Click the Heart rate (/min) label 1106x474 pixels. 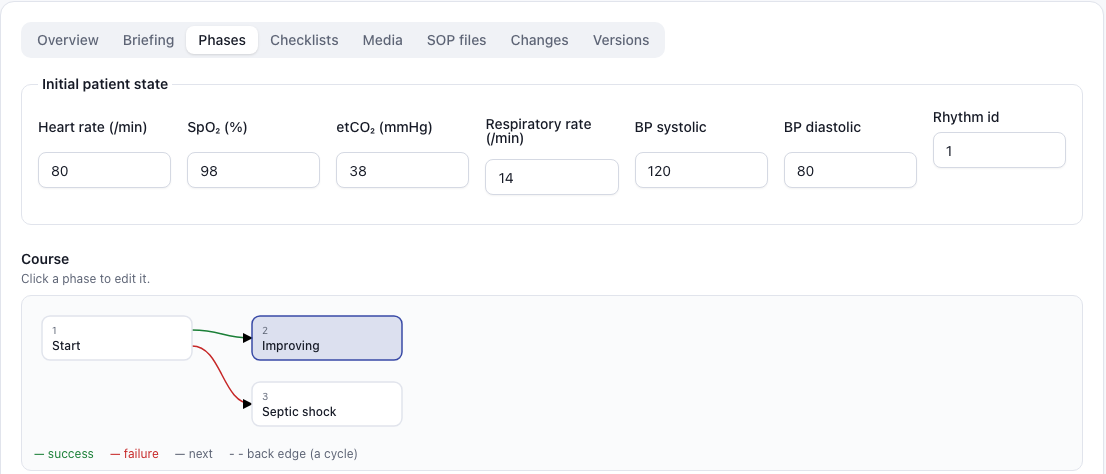click(x=92, y=128)
